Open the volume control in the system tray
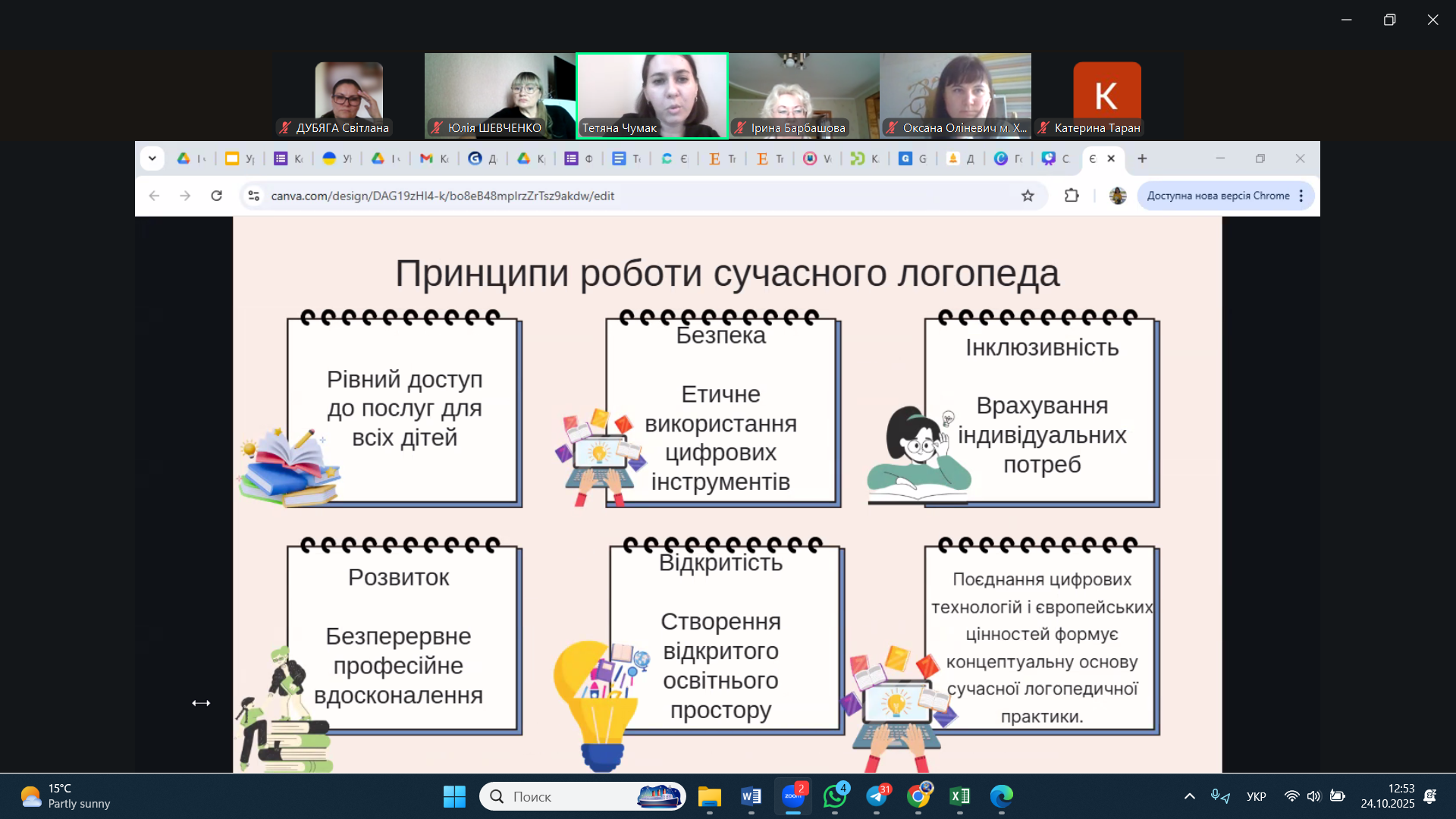This screenshot has height=819, width=1456. 1314,796
